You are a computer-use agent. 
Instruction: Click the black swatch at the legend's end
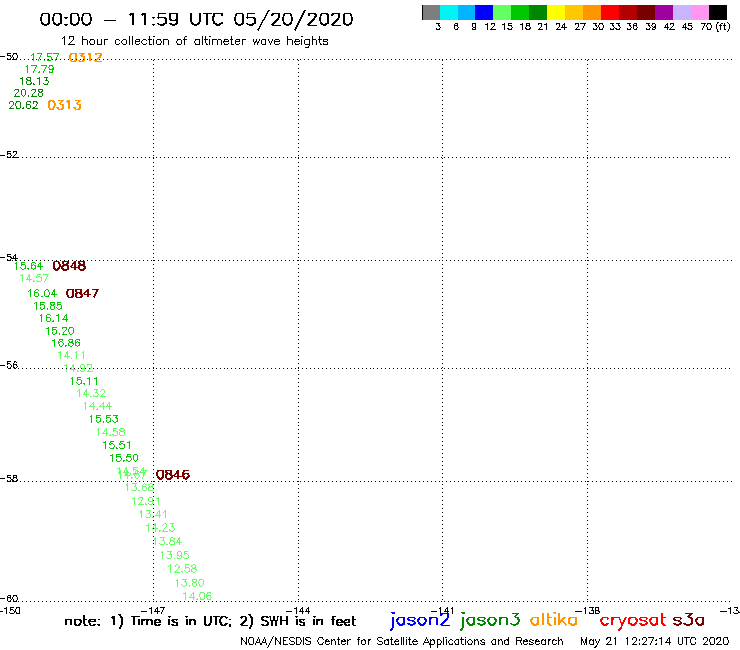point(718,12)
